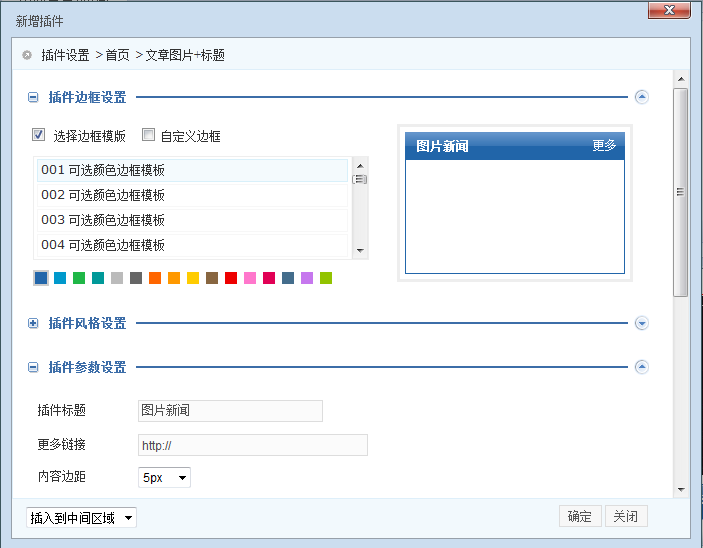Collapse the 插件边框设置 section with minus icon

point(33,98)
